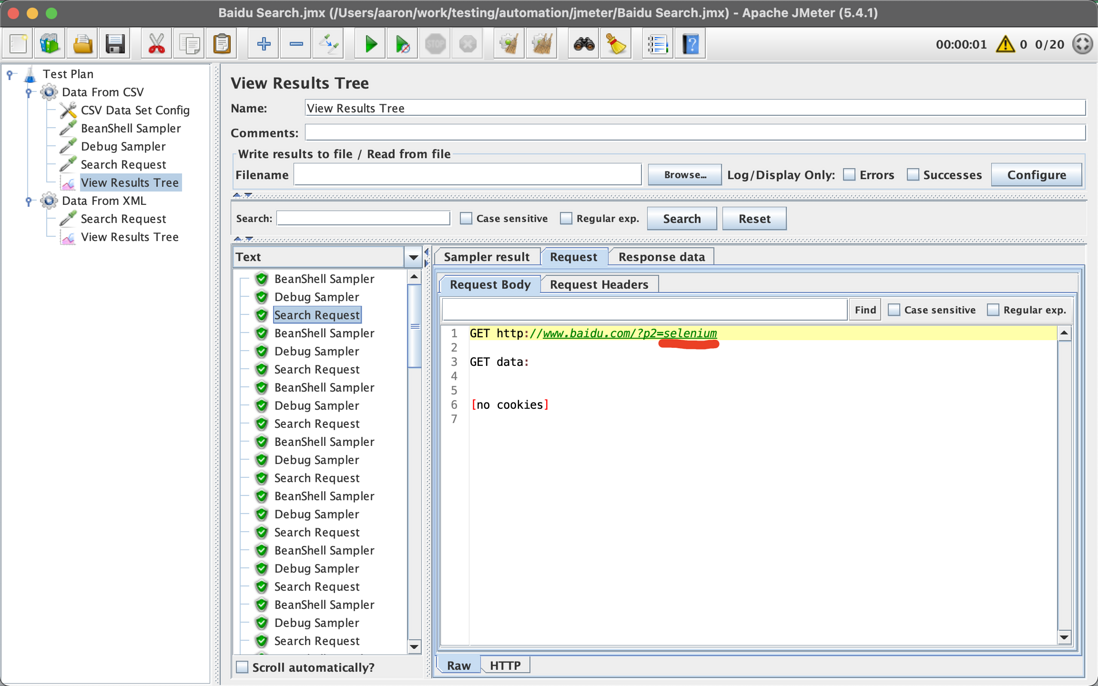Click the Browse... button

point(685,175)
